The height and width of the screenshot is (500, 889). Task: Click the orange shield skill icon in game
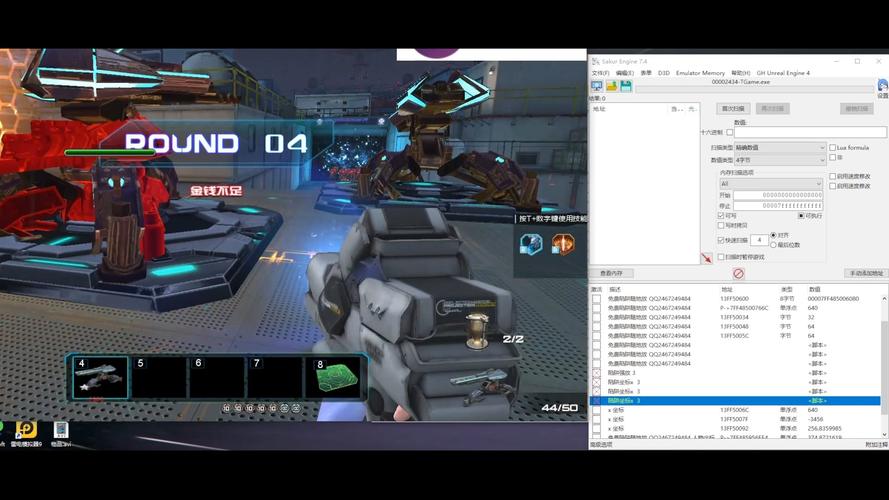563,244
